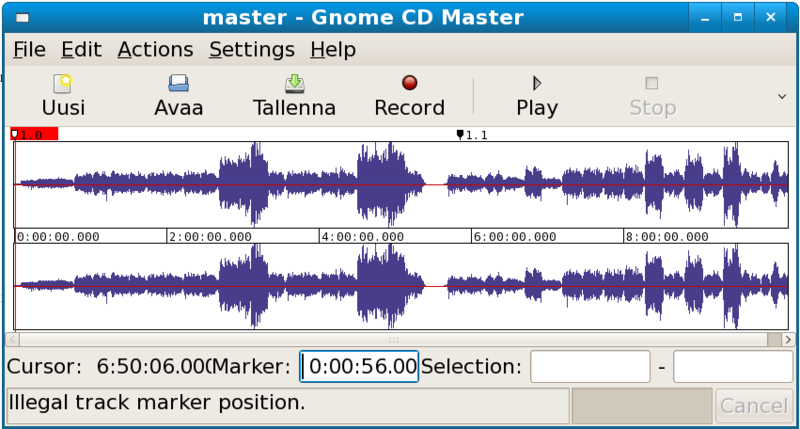
Task: Open the Actions menu
Action: pos(155,50)
